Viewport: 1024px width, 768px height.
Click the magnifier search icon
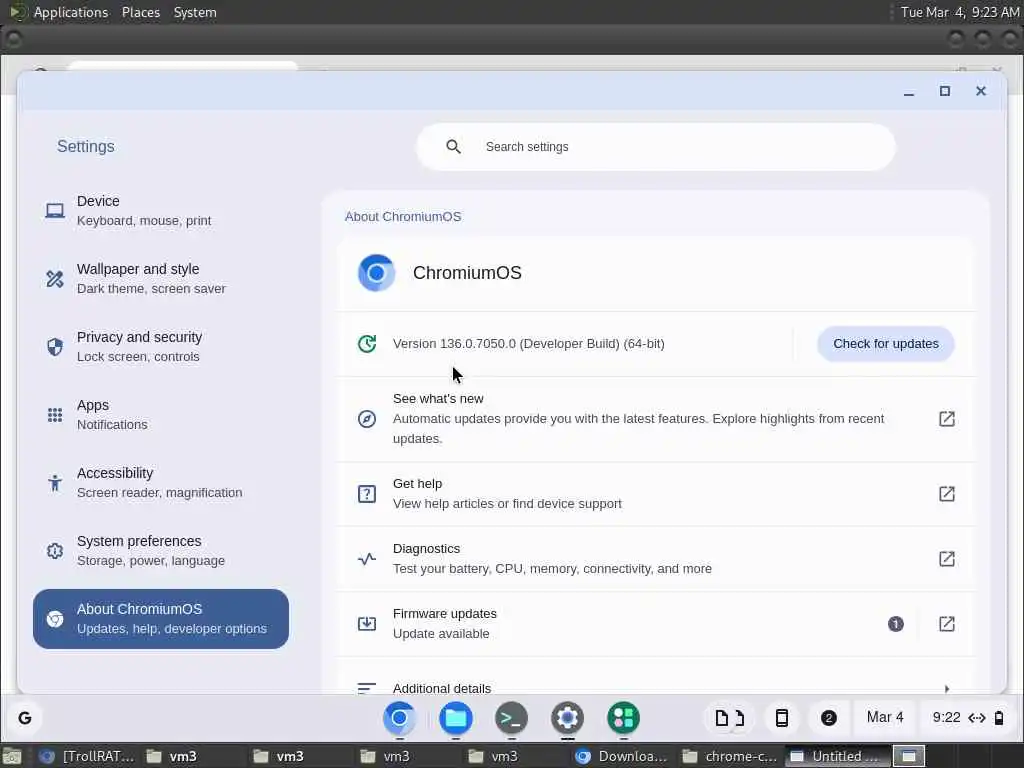[453, 147]
